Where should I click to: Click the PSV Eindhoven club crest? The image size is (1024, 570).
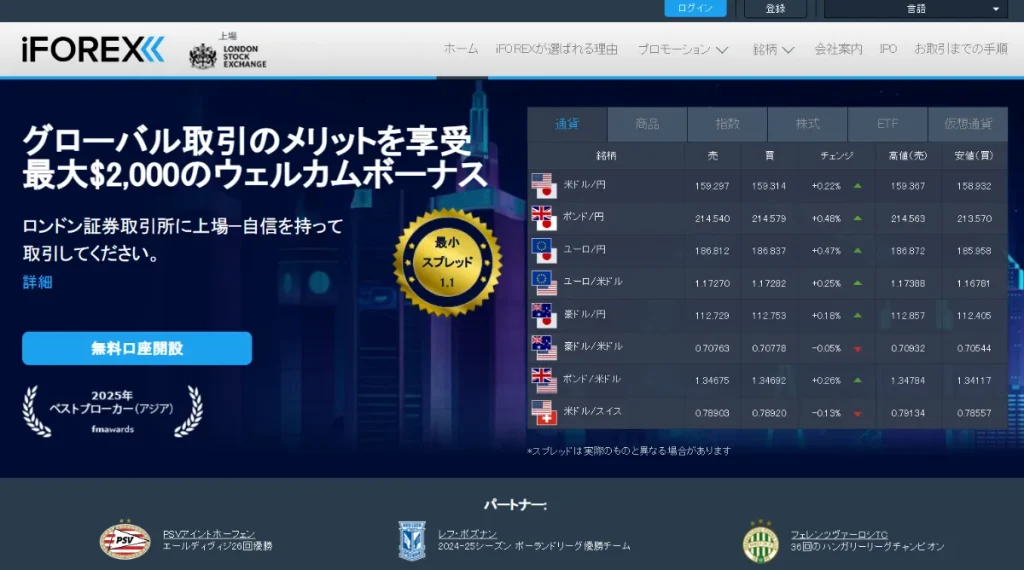[125, 540]
